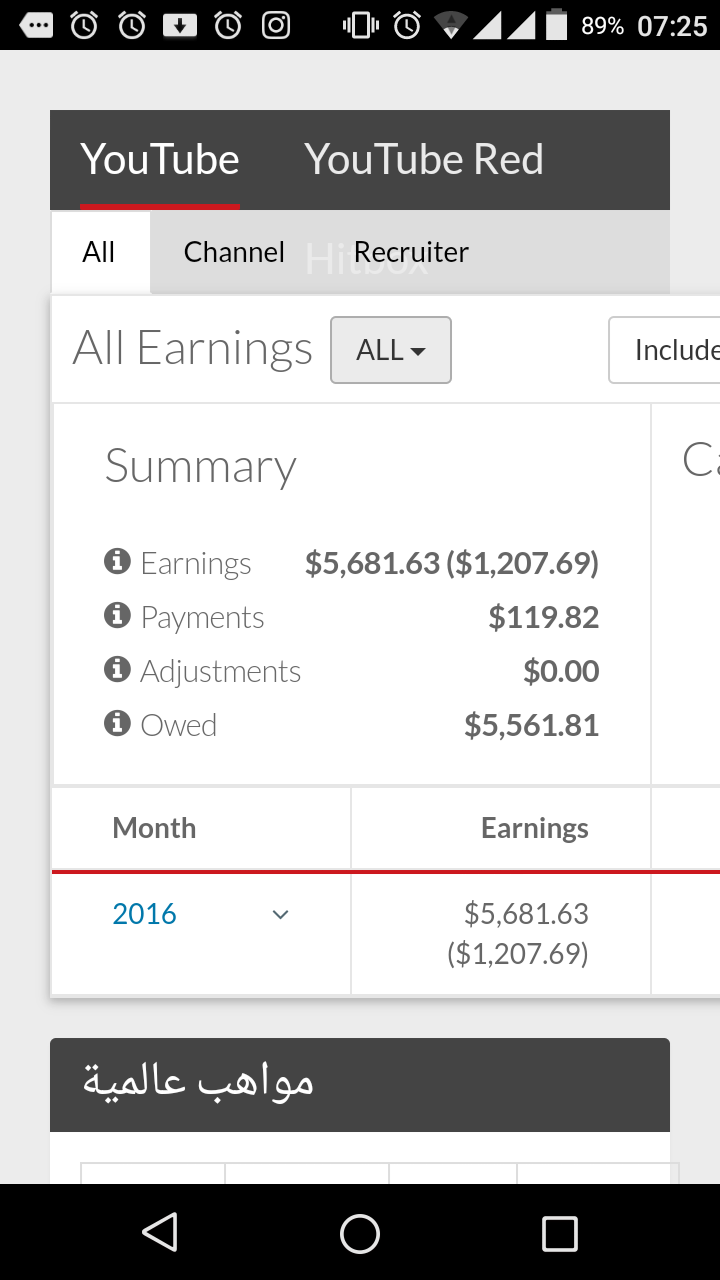Select the YouTube tab
The image size is (720, 1280).
tap(160, 160)
